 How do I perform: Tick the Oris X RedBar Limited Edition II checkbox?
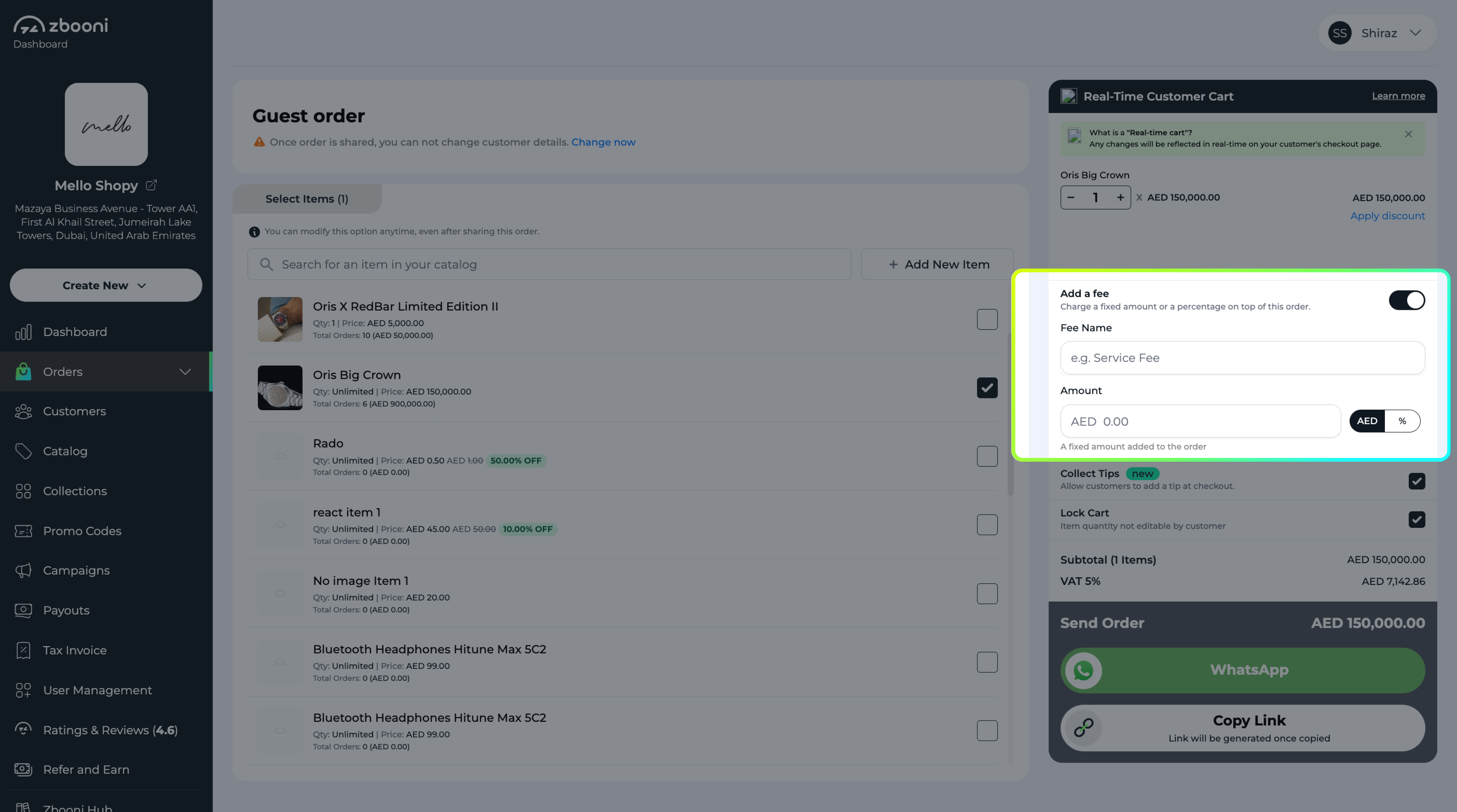click(987, 320)
